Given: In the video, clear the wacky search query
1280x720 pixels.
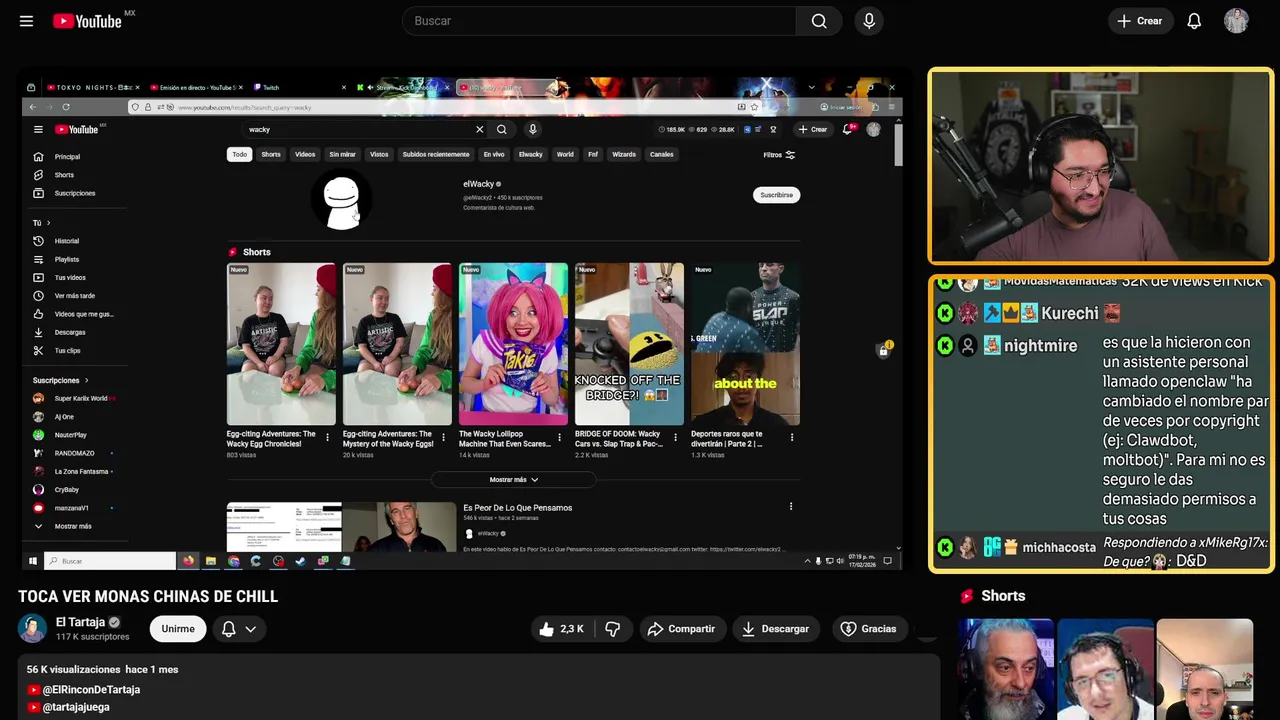Looking at the screenshot, I should 479,129.
